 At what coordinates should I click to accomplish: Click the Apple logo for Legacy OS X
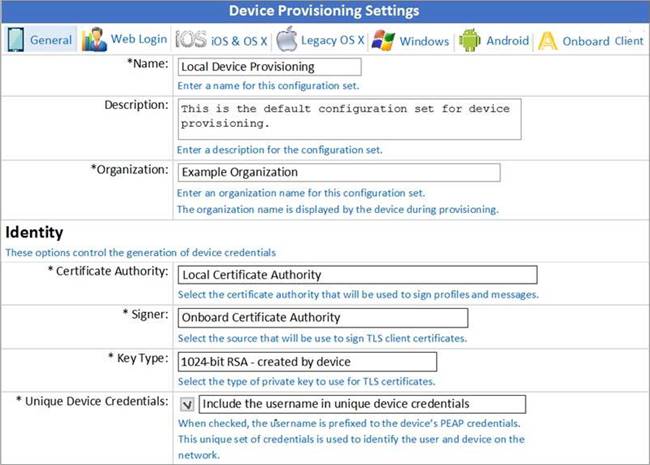coord(287,41)
